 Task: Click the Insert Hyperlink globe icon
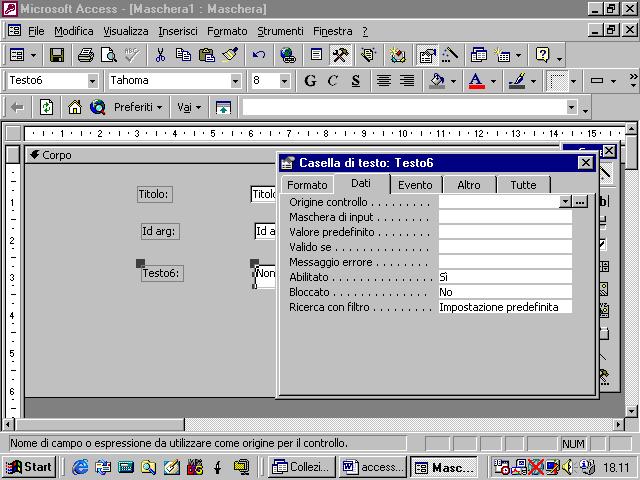pyautogui.click(x=288, y=55)
